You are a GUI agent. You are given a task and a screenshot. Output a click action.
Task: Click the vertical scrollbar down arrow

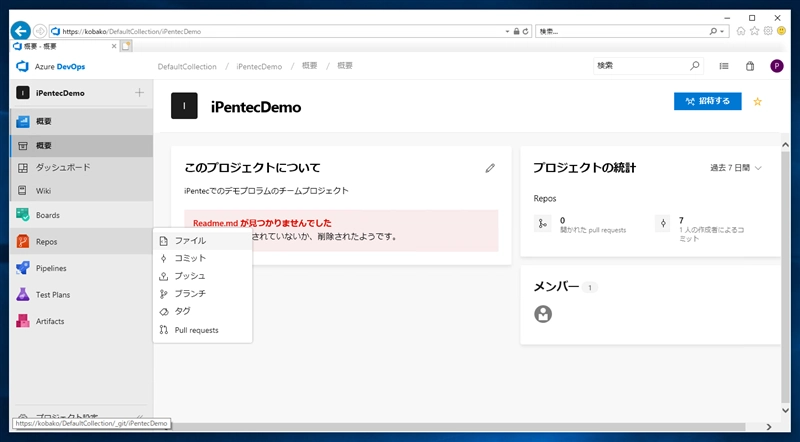point(786,410)
